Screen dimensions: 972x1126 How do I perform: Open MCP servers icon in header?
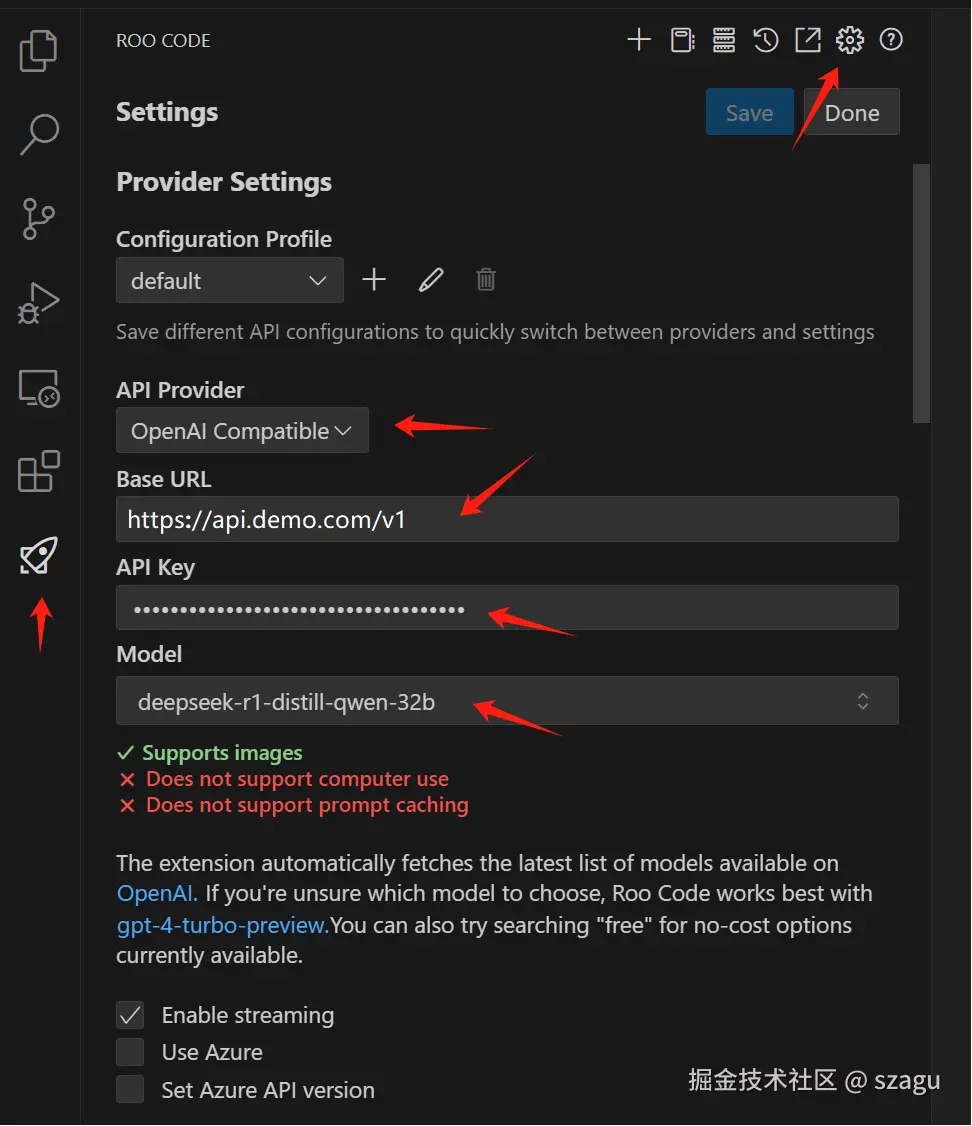(724, 40)
